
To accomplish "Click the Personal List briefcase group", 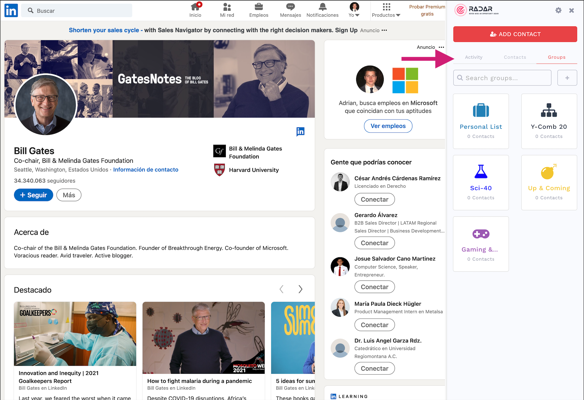I will (480, 121).
